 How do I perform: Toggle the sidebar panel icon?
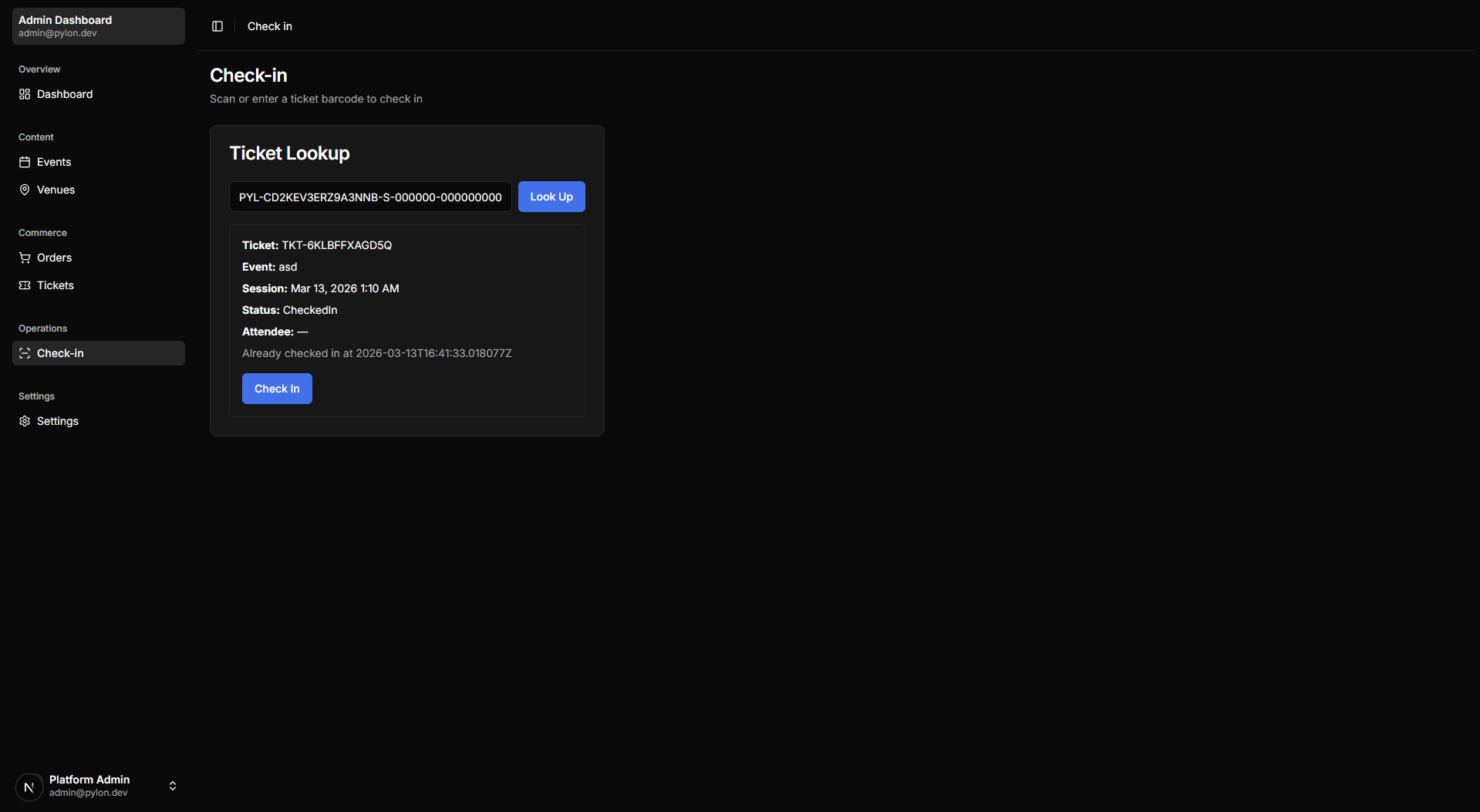[217, 26]
